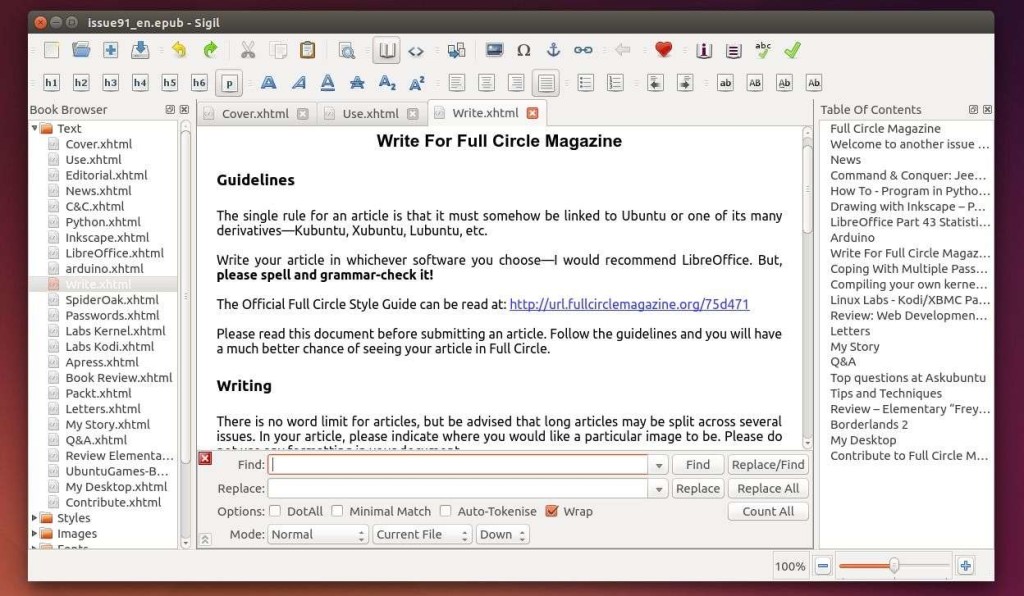Zoom out with the minus button
The width and height of the screenshot is (1024, 596).
(x=823, y=566)
